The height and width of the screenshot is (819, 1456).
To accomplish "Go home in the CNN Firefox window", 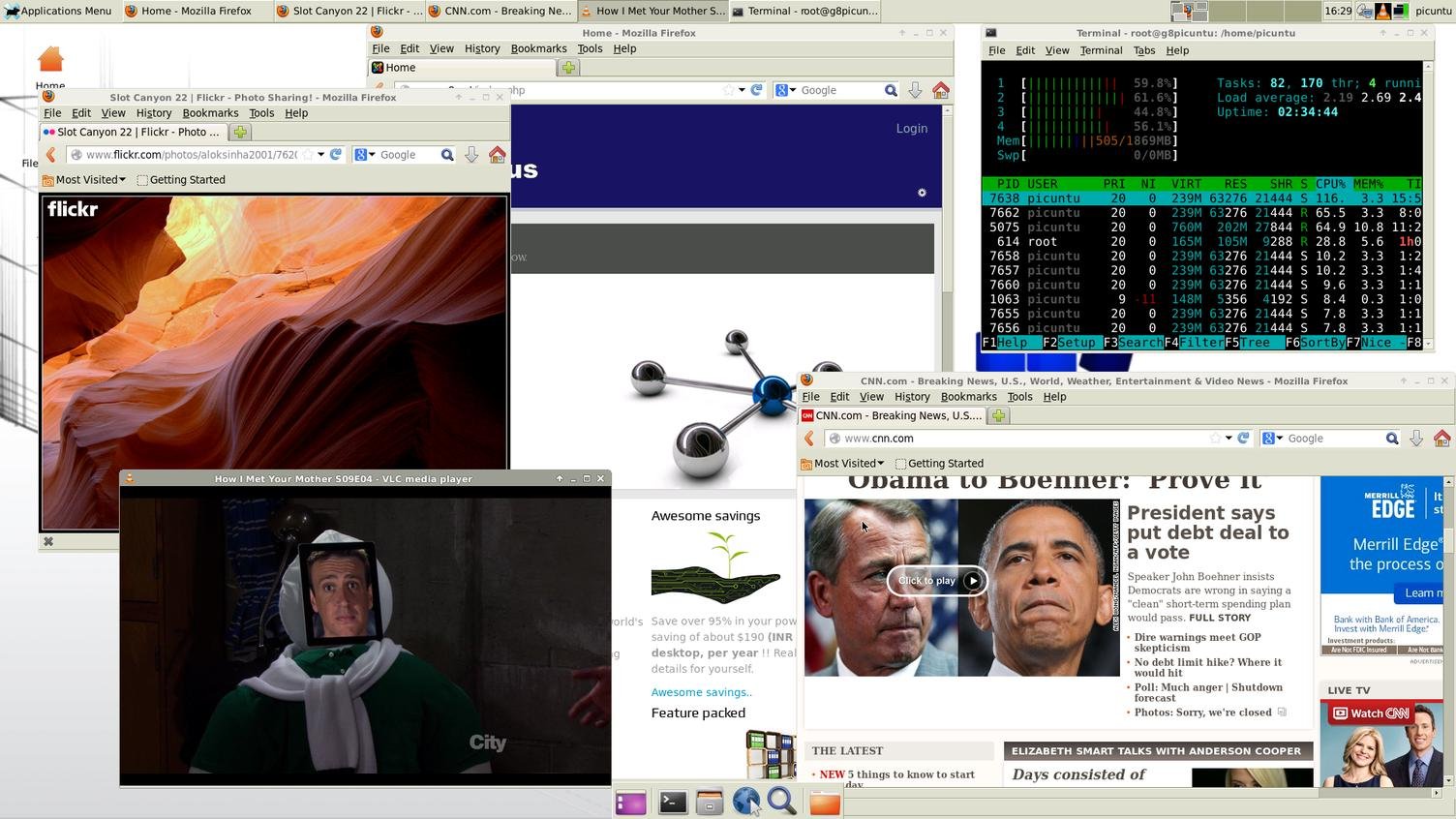I will 1442,439.
